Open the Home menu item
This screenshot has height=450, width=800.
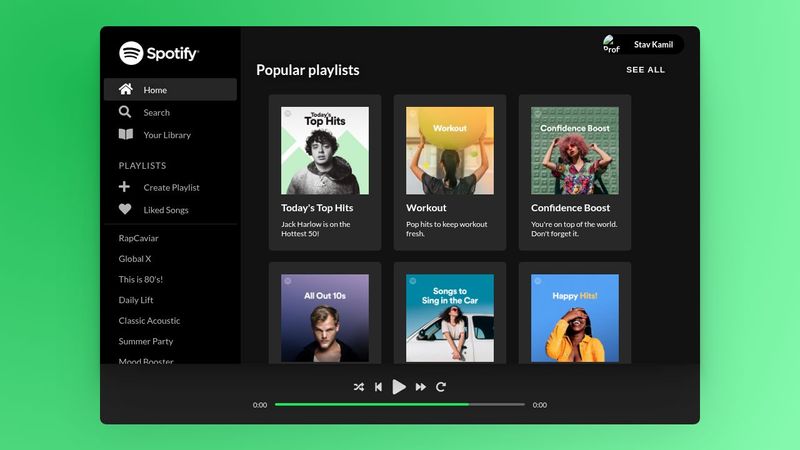click(170, 90)
